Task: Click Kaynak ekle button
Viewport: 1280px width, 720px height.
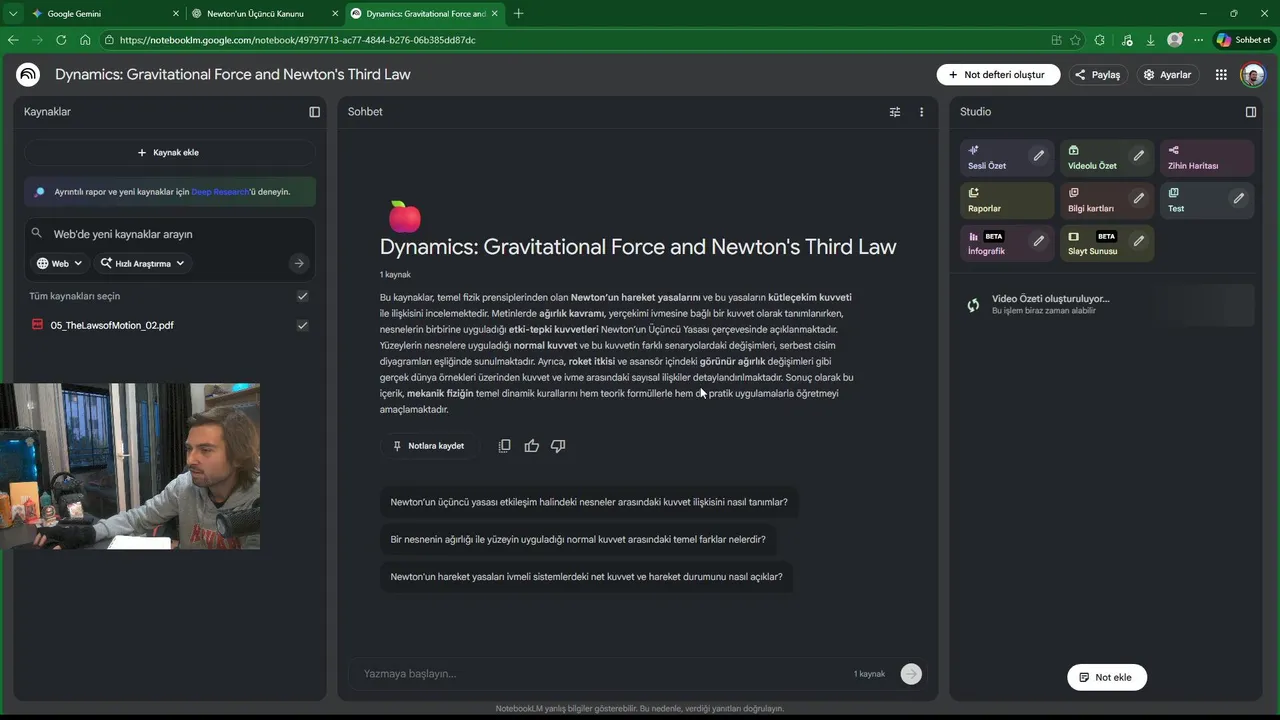Action: click(169, 153)
